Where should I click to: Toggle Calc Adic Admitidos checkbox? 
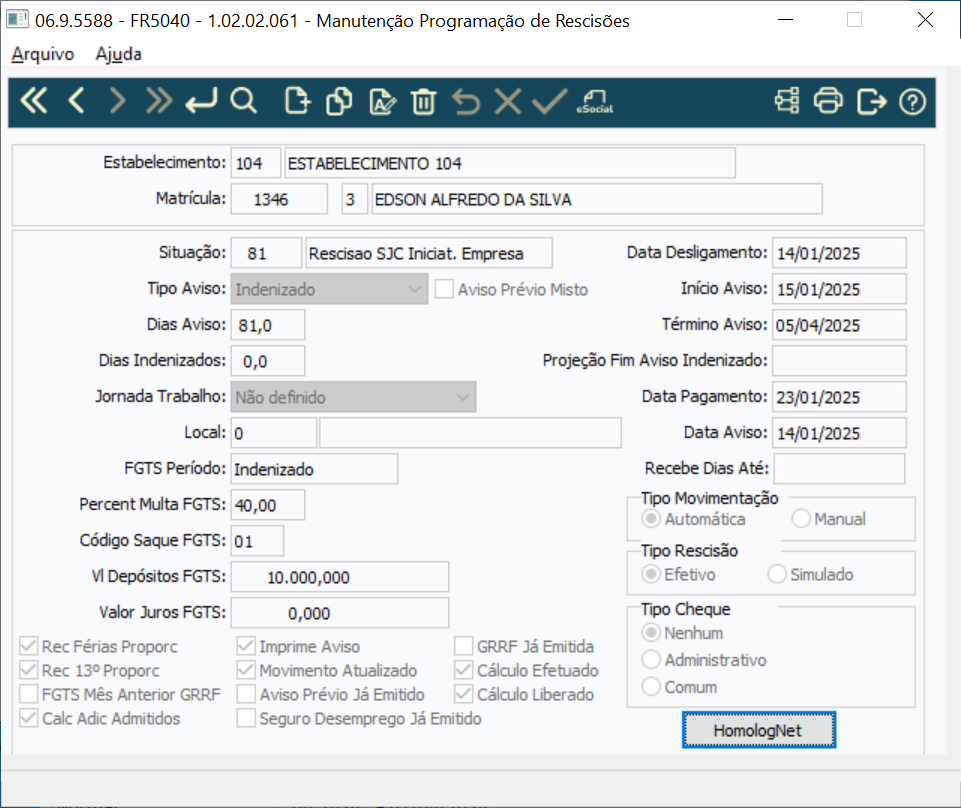[x=28, y=718]
